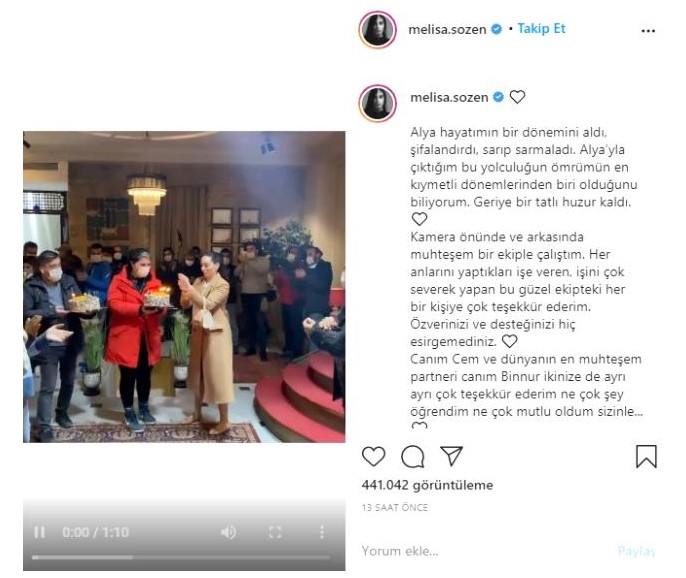Toggle fullscreen mode on the video

click(275, 532)
